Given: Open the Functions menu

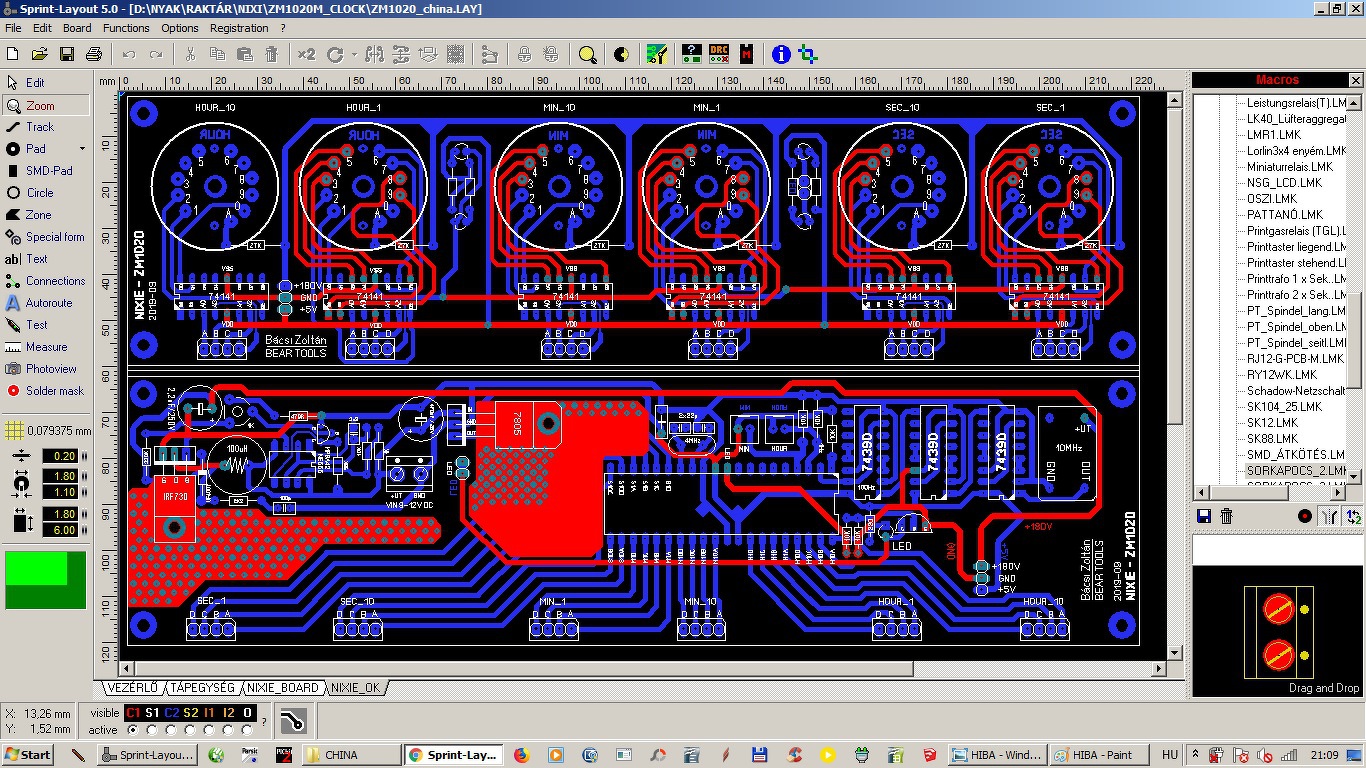Looking at the screenshot, I should point(126,28).
